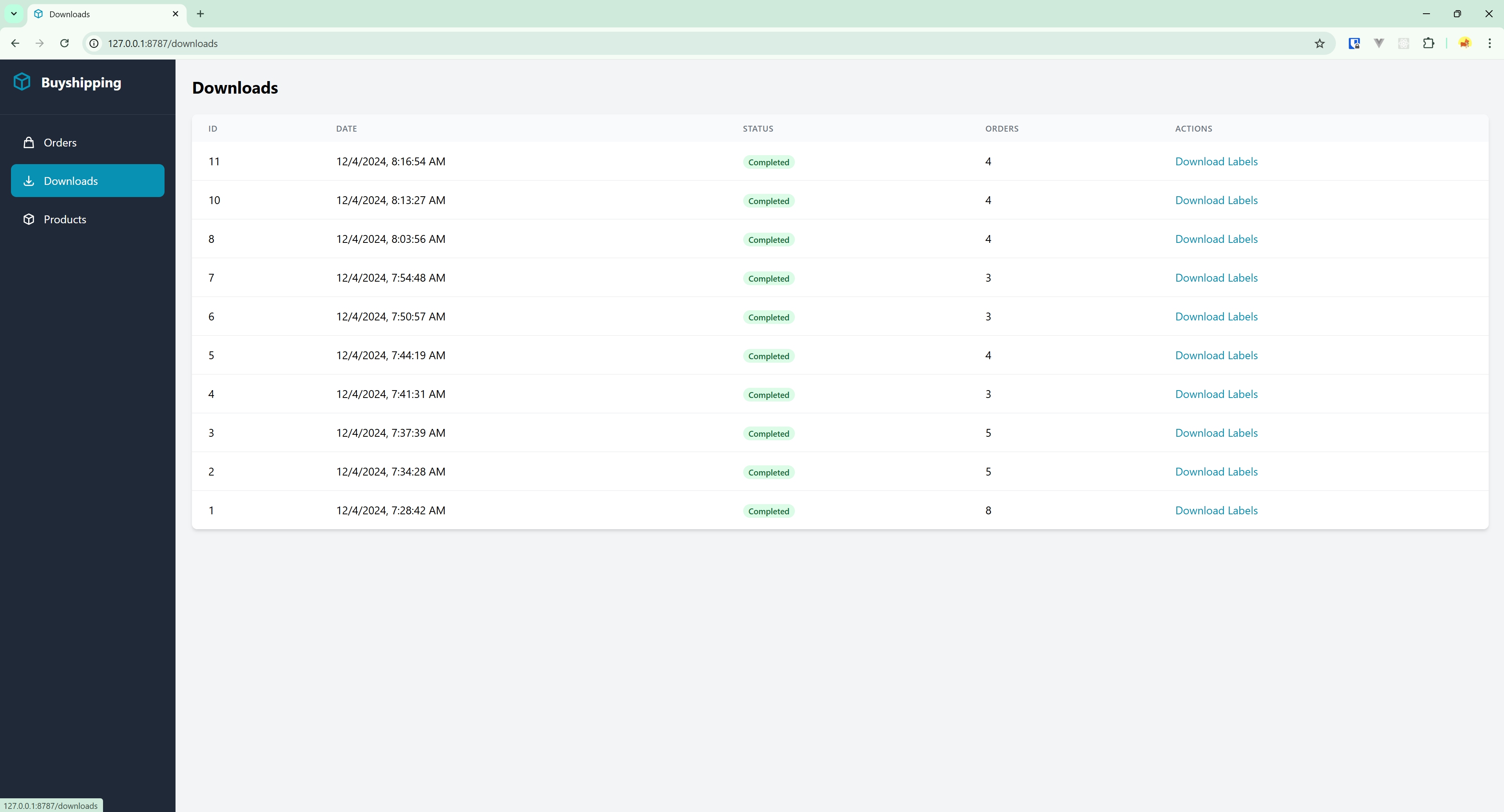Click the Bitwarden extension icon
Viewport: 1504px width, 812px height.
[1354, 43]
